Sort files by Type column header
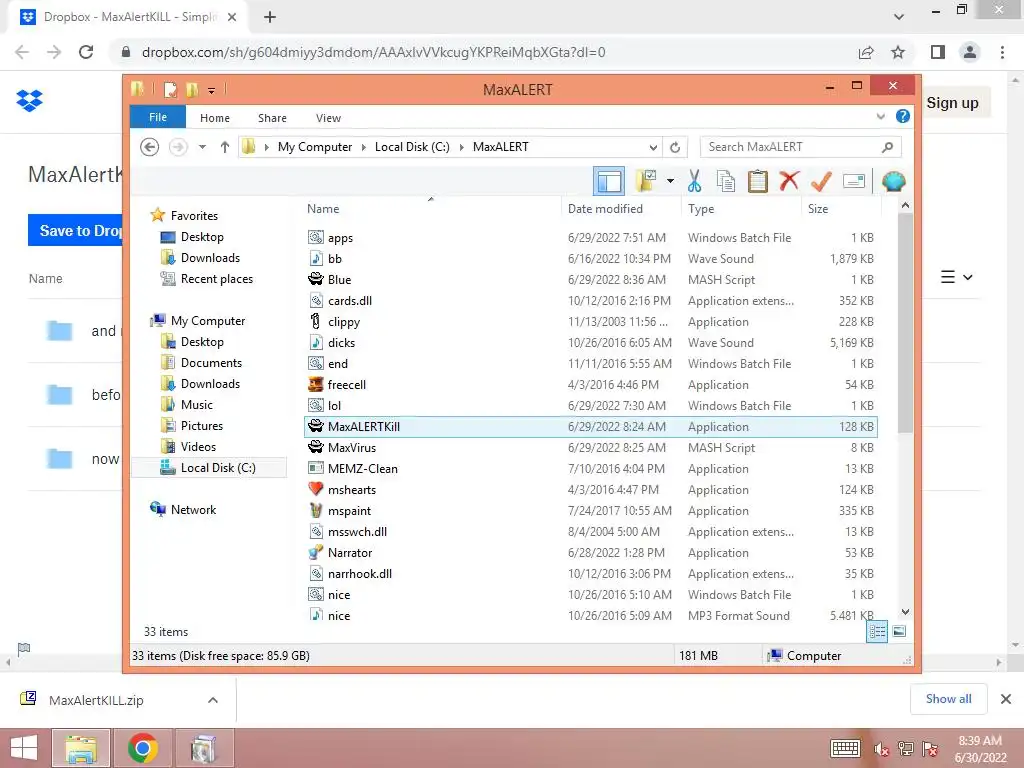 coord(701,209)
